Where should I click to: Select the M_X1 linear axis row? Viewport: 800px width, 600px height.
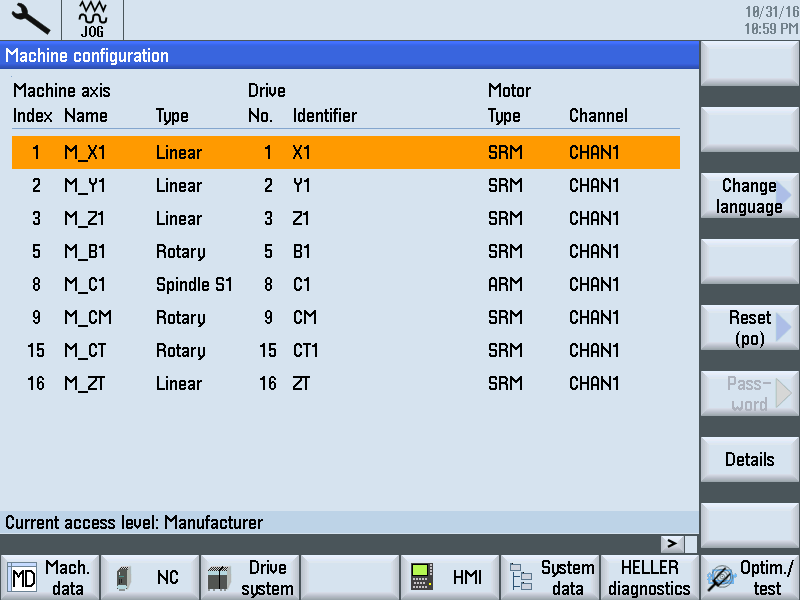tap(345, 153)
